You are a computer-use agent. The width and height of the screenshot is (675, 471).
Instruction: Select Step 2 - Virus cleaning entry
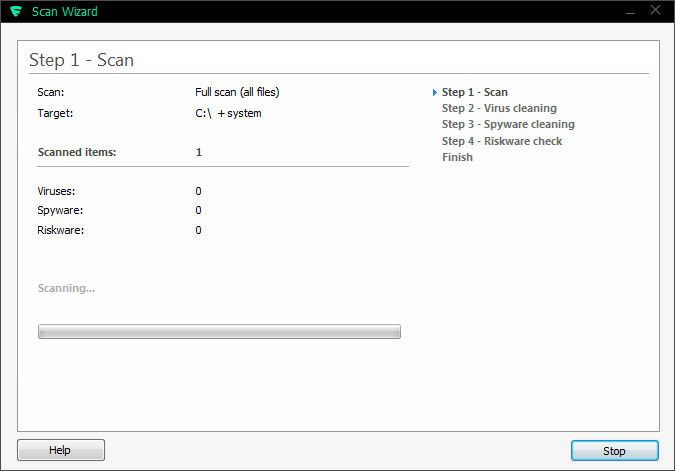point(499,108)
